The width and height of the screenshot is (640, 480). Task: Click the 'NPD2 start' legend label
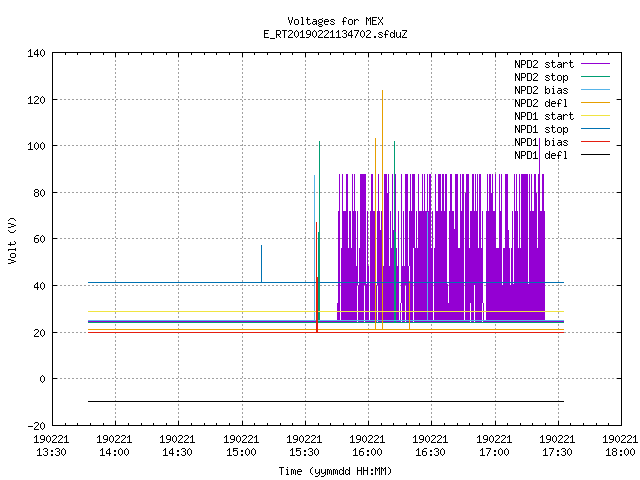click(544, 64)
